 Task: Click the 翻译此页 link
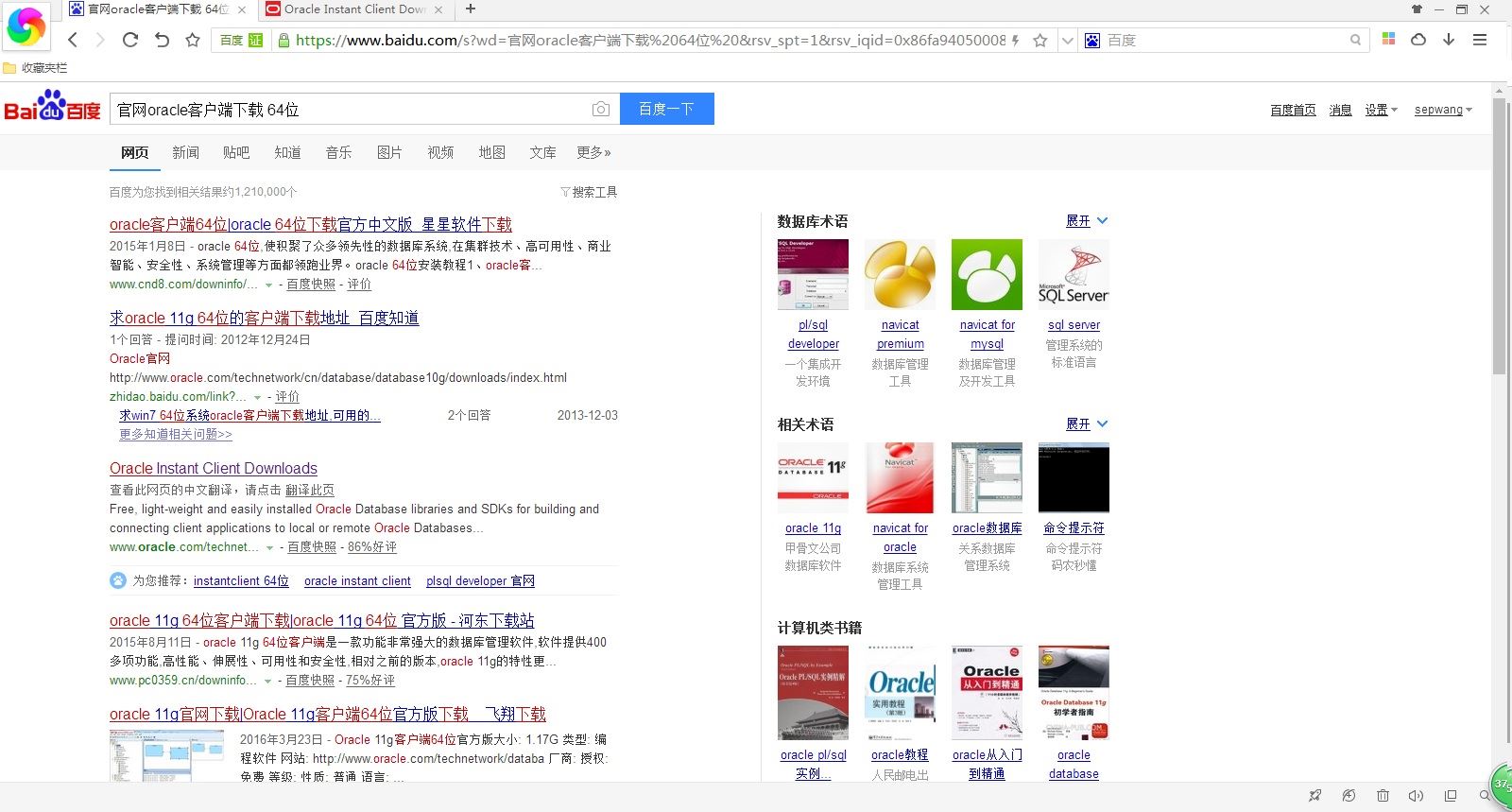[310, 490]
